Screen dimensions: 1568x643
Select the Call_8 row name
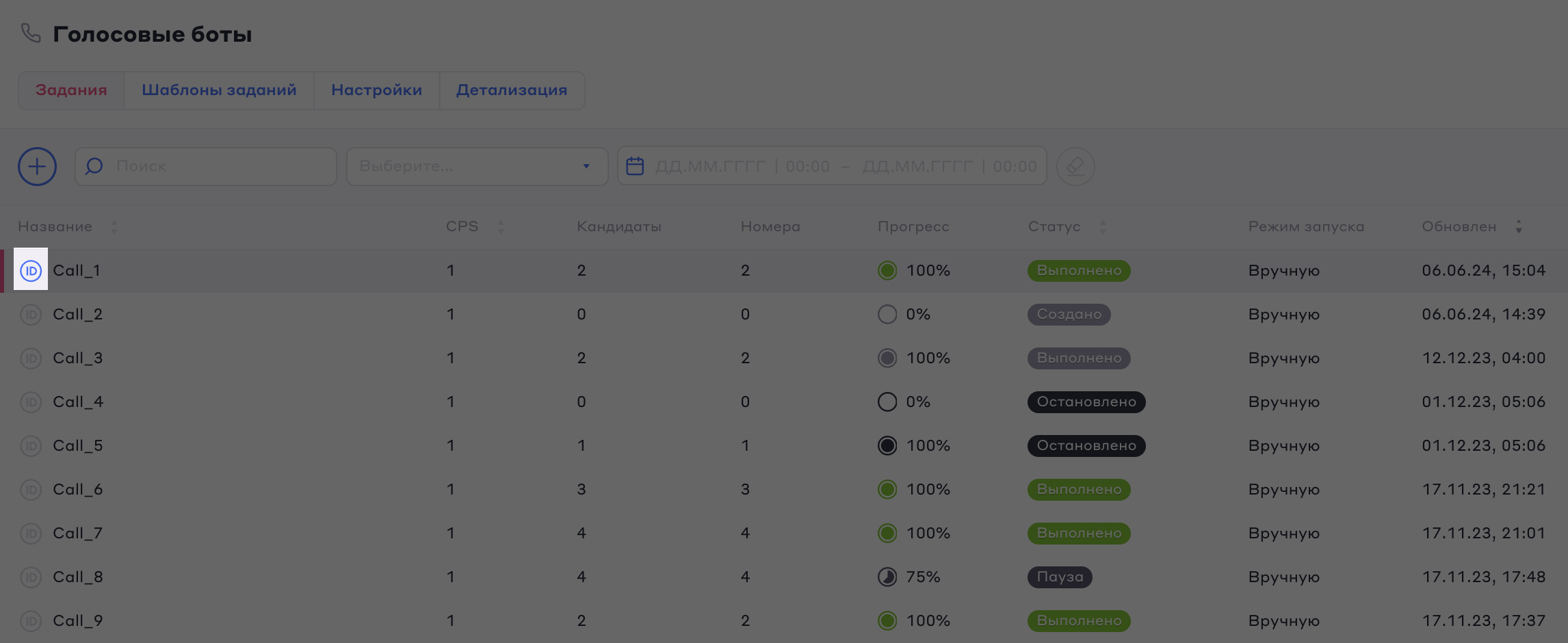(x=78, y=577)
